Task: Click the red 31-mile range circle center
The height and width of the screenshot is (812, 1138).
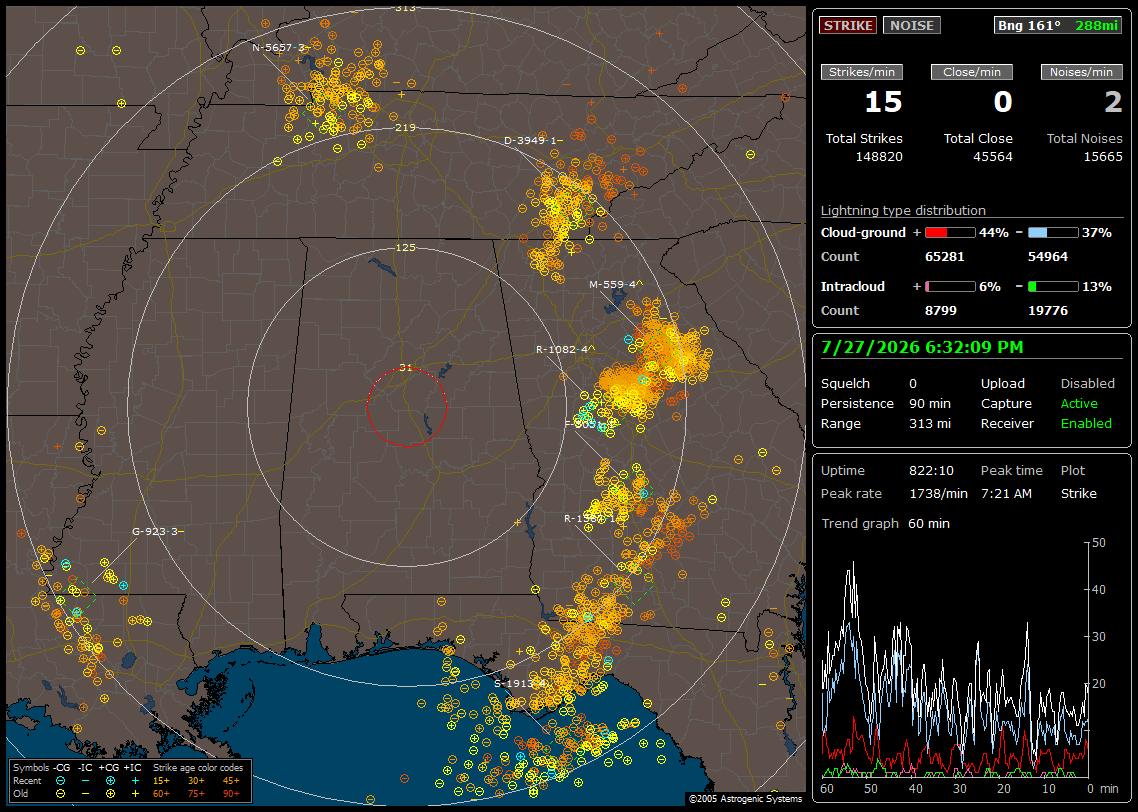Action: click(406, 407)
